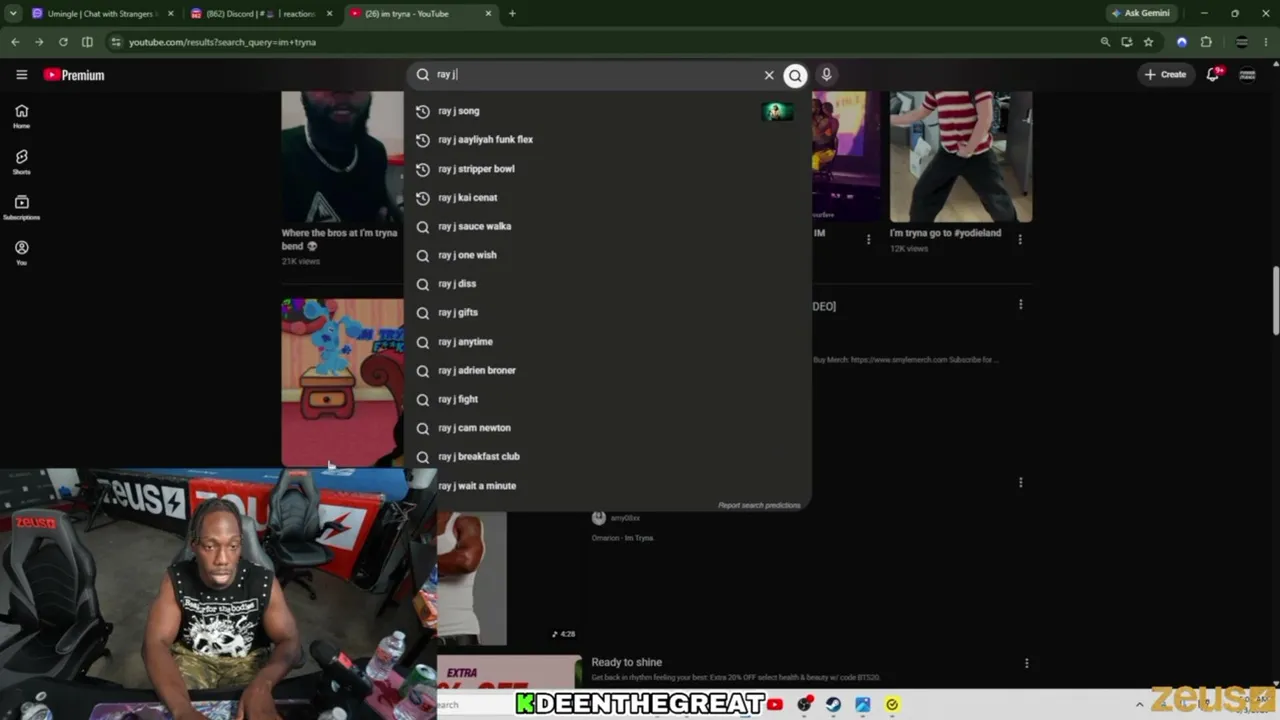Open the Create button

tap(1166, 75)
